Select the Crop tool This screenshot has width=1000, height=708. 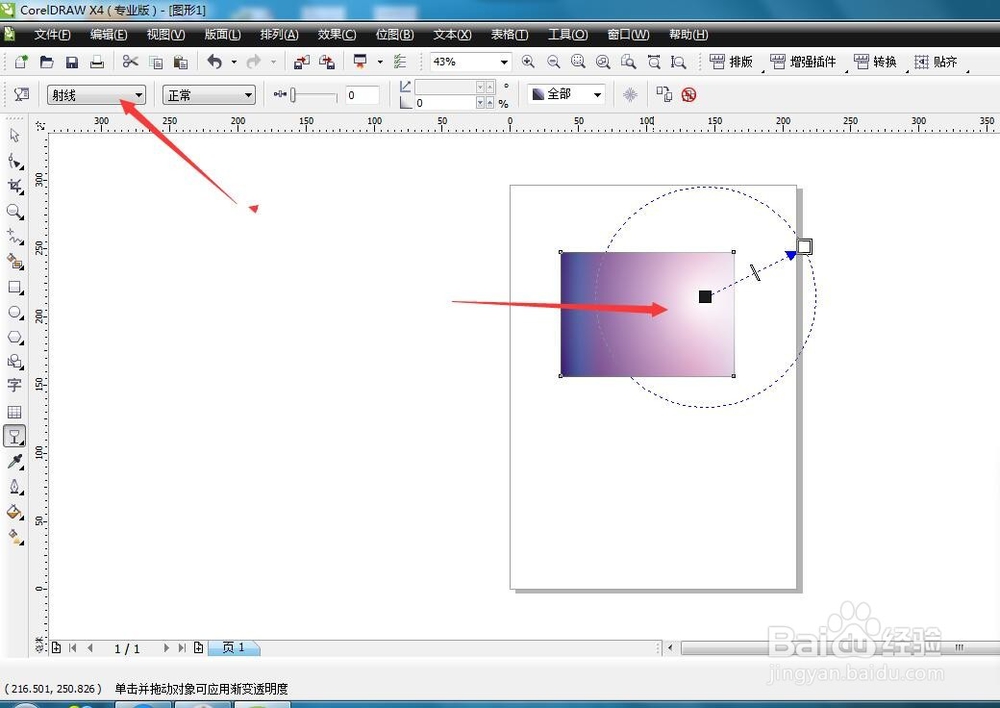coord(15,186)
